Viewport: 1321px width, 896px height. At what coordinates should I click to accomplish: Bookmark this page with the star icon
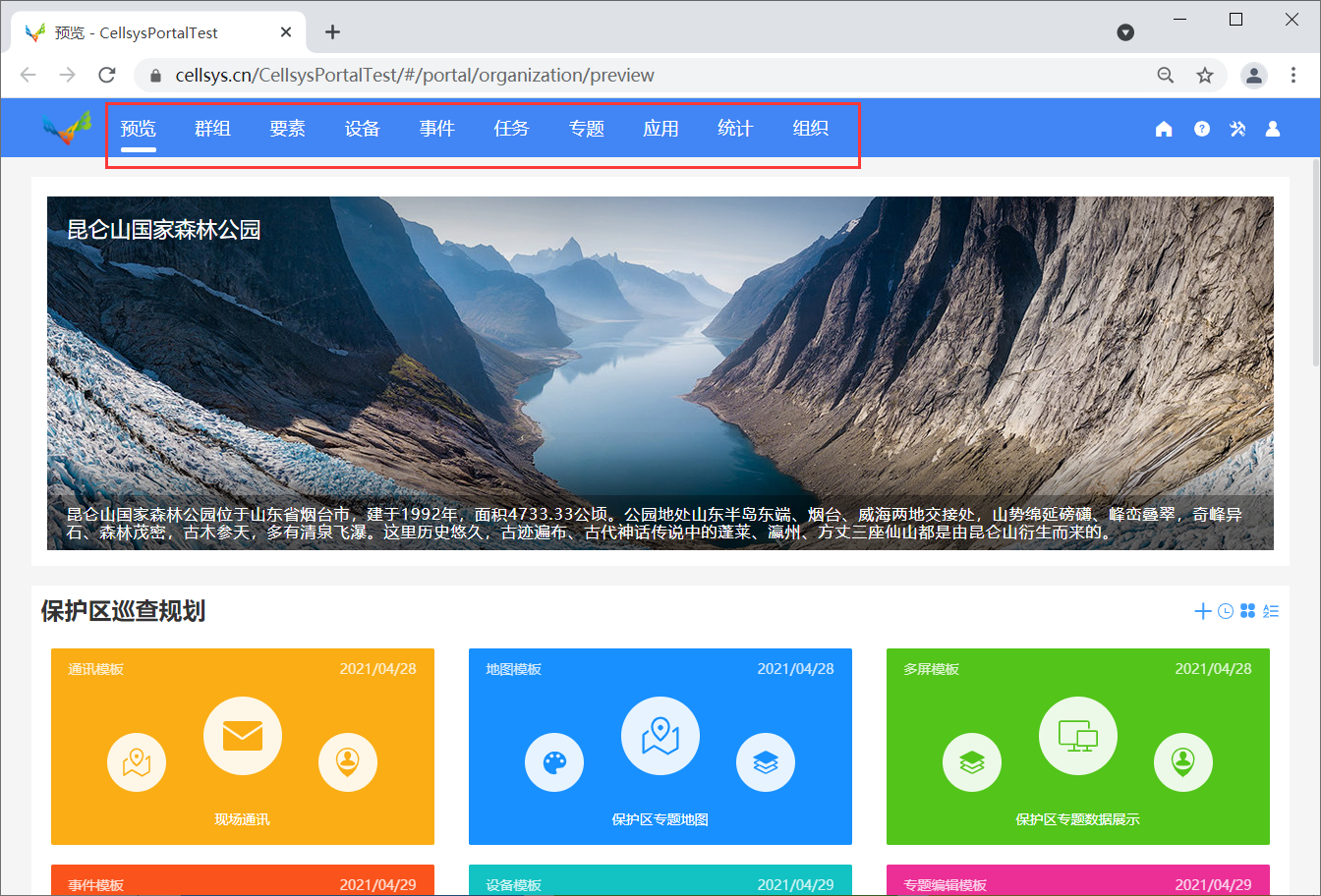click(x=1205, y=76)
